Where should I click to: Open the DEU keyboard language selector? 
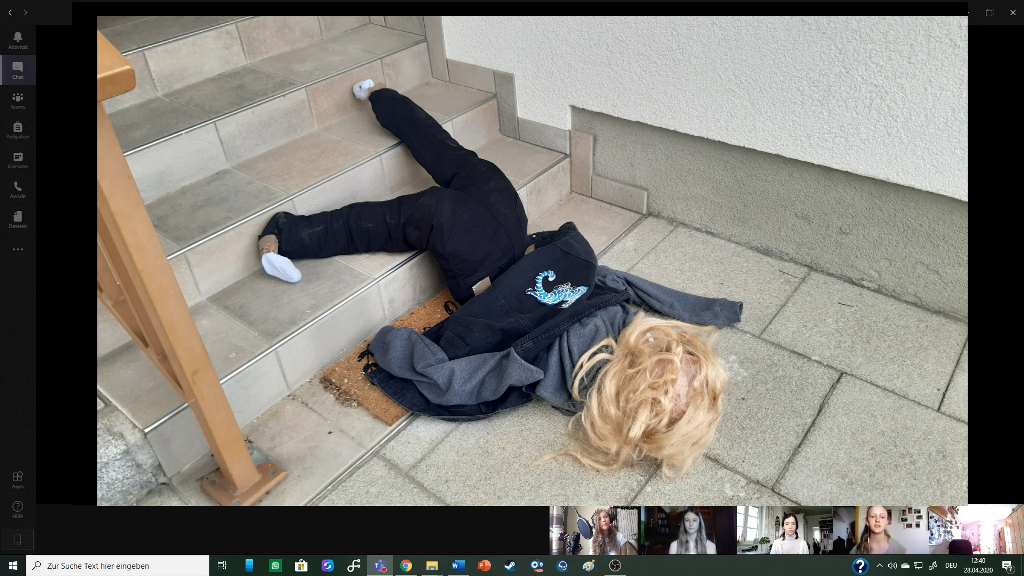(x=951, y=566)
